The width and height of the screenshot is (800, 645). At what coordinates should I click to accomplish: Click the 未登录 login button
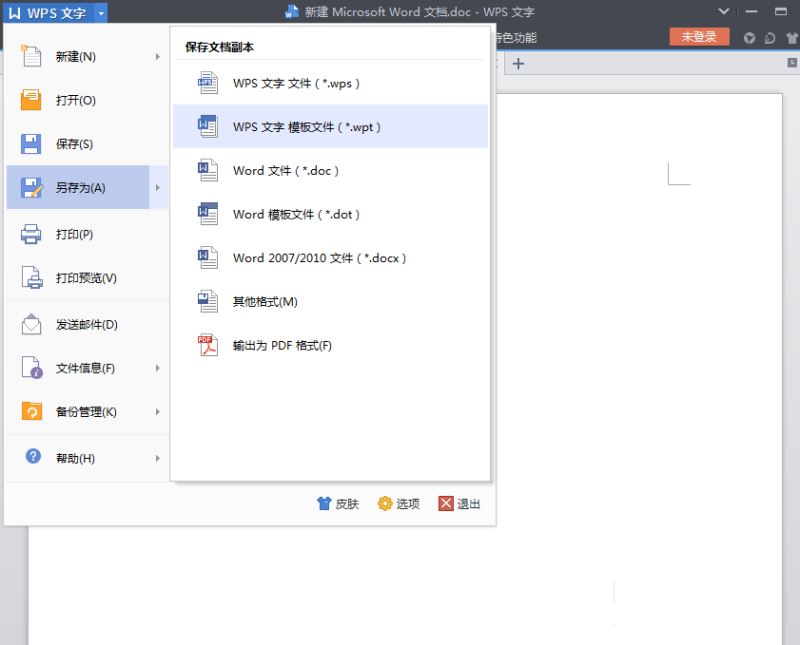(699, 37)
